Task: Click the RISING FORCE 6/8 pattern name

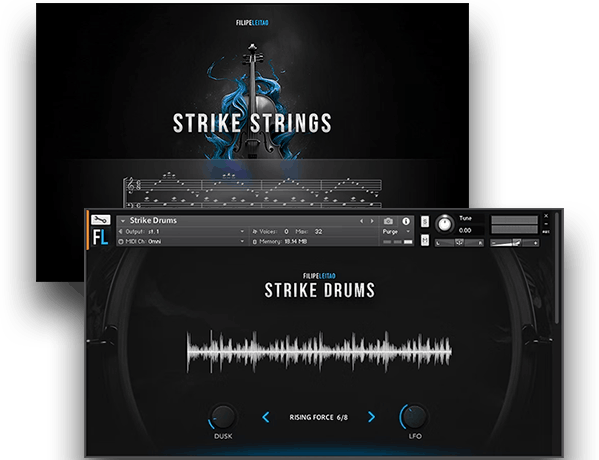Action: coord(319,417)
